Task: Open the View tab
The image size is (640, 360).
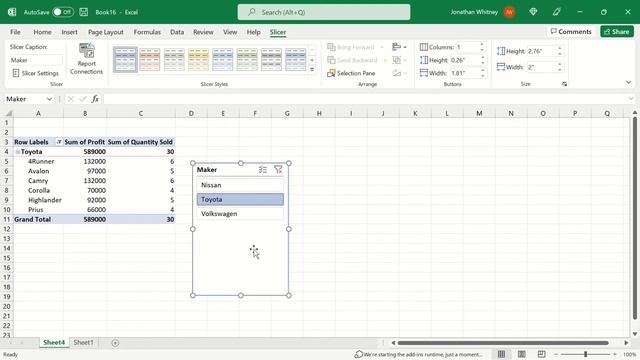Action: (x=230, y=32)
